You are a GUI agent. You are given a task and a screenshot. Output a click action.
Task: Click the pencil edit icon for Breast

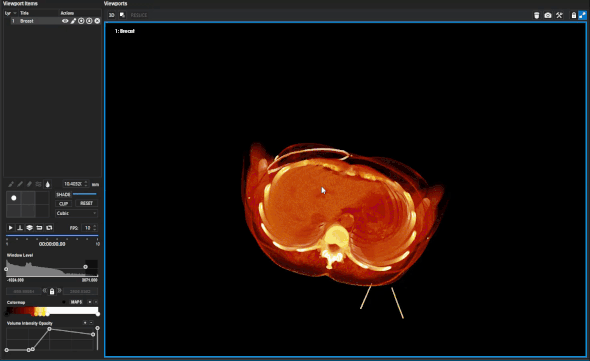[x=73, y=21]
